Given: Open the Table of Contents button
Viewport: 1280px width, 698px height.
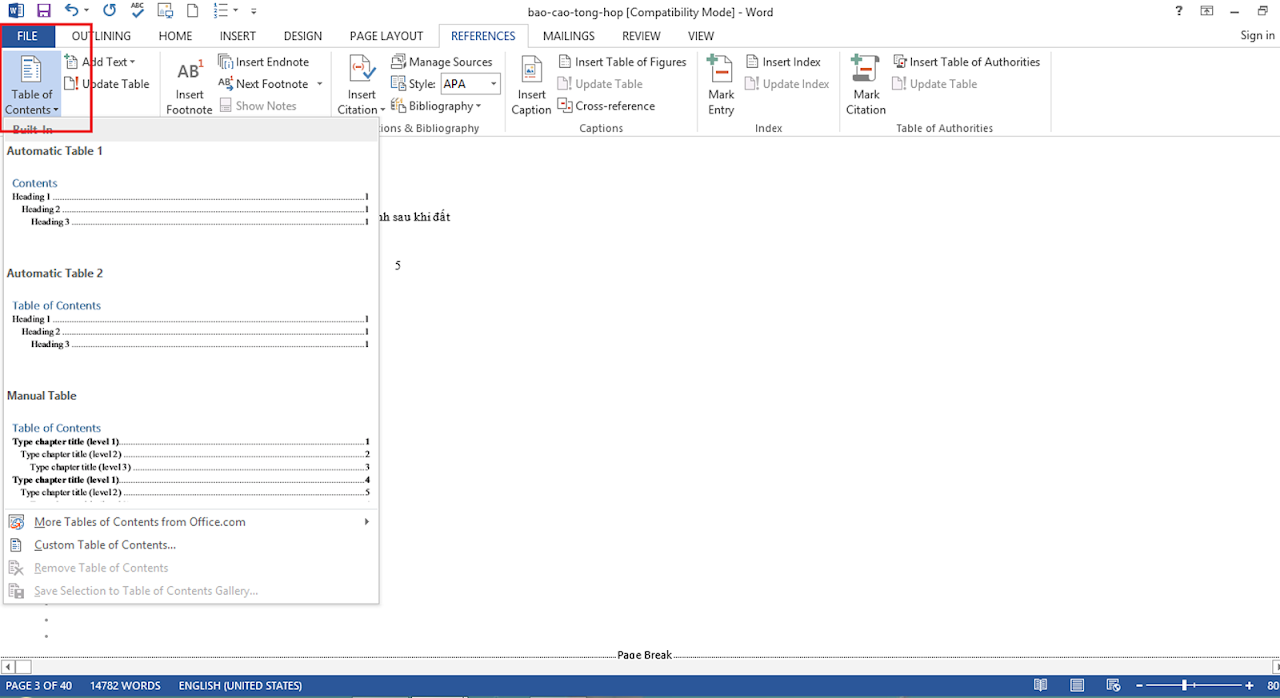Looking at the screenshot, I should pyautogui.click(x=32, y=85).
